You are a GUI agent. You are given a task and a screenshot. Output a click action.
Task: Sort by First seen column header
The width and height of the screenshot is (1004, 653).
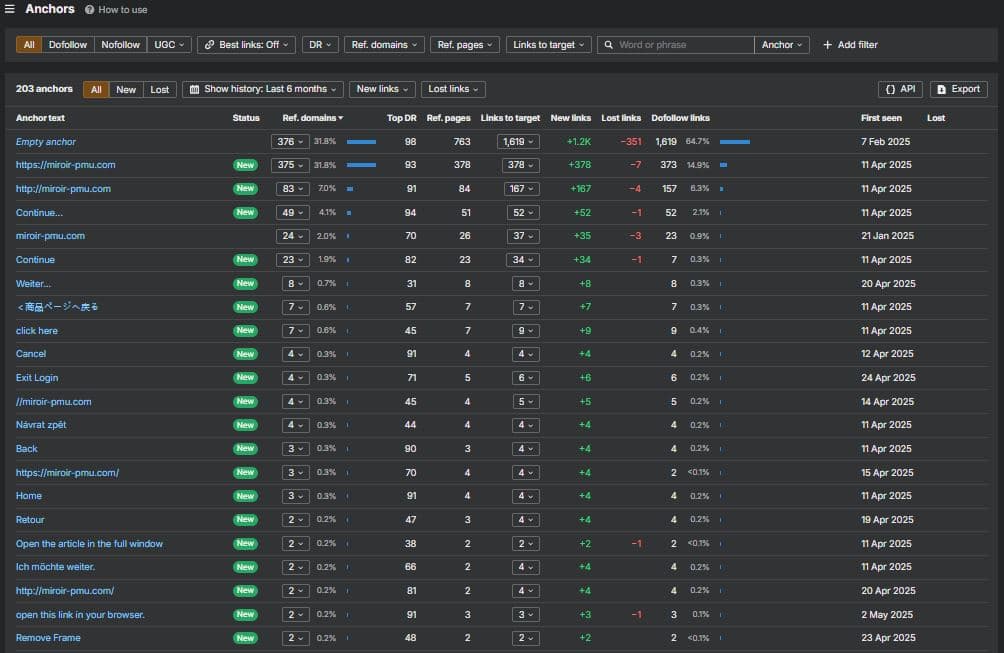click(881, 118)
